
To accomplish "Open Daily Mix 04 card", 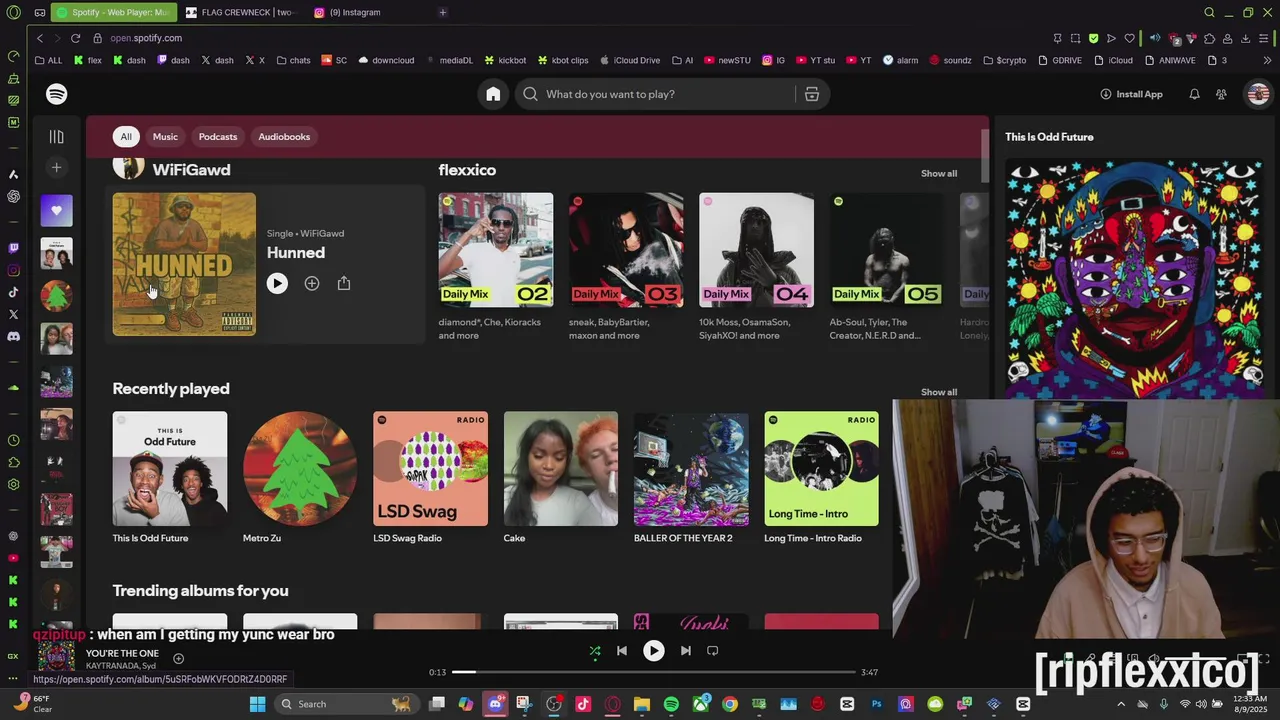I will coord(756,268).
